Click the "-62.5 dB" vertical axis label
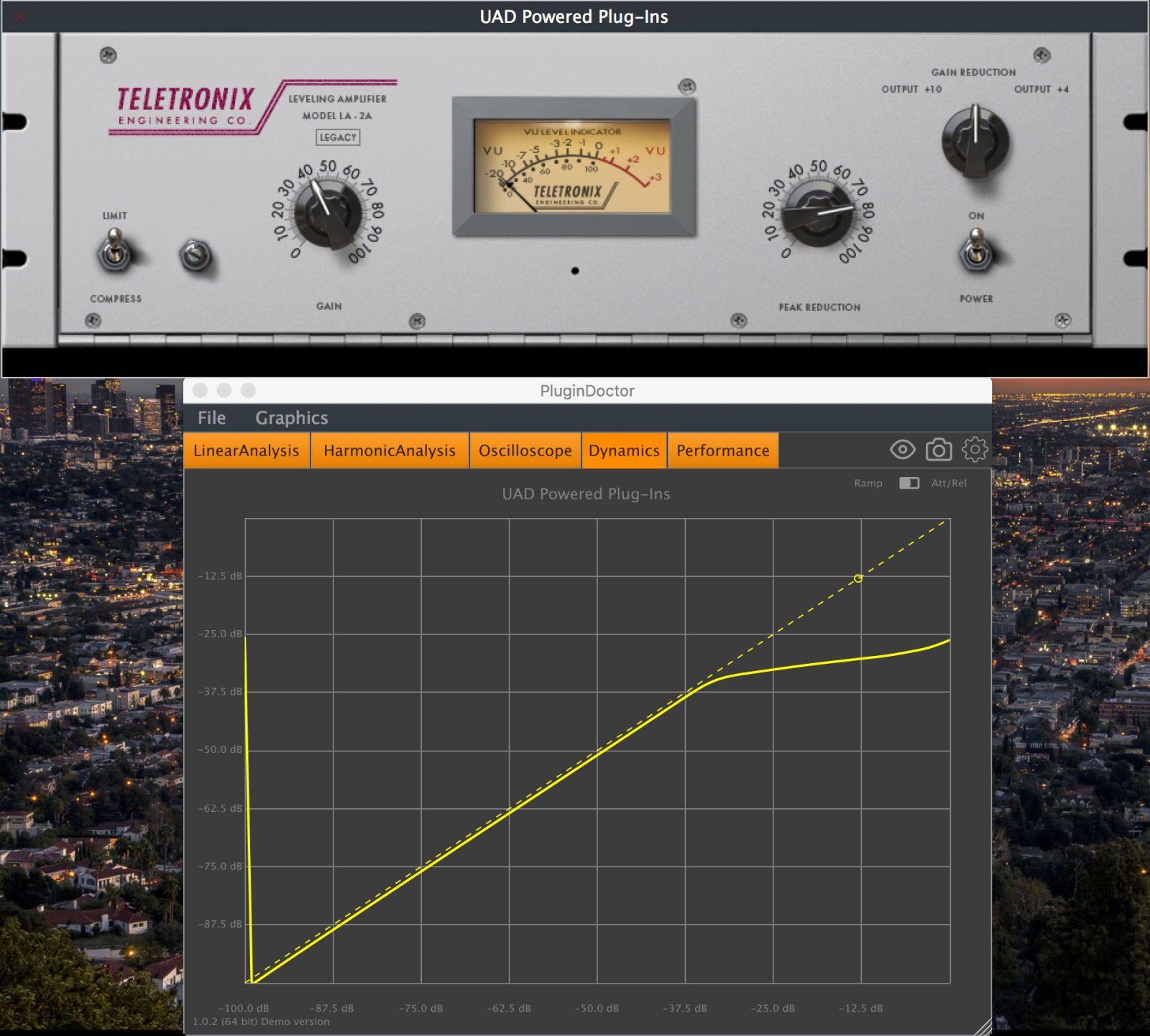1150x1036 pixels. click(x=221, y=808)
